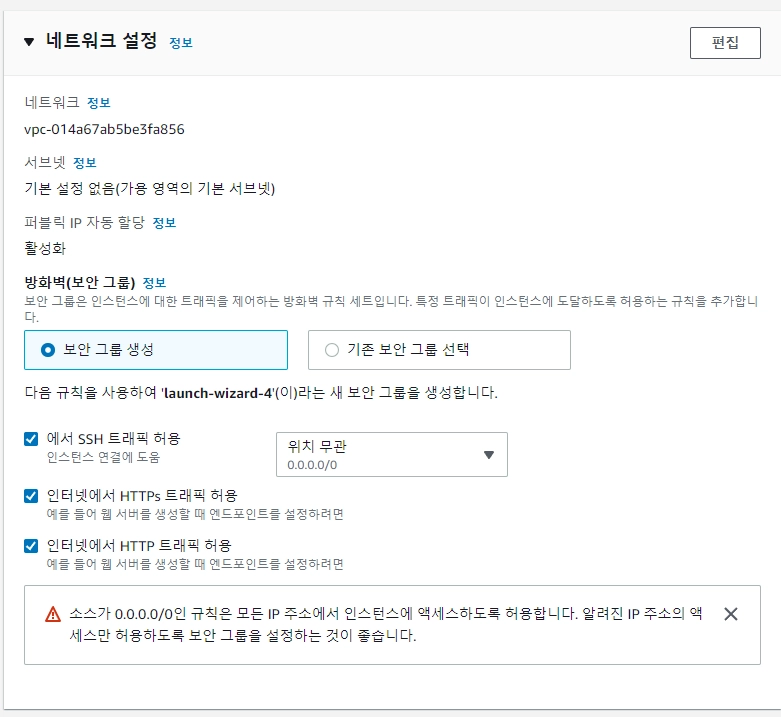This screenshot has width=781, height=717.
Task: Open 정보 link next to 서브넷 label
Action: [x=85, y=163]
